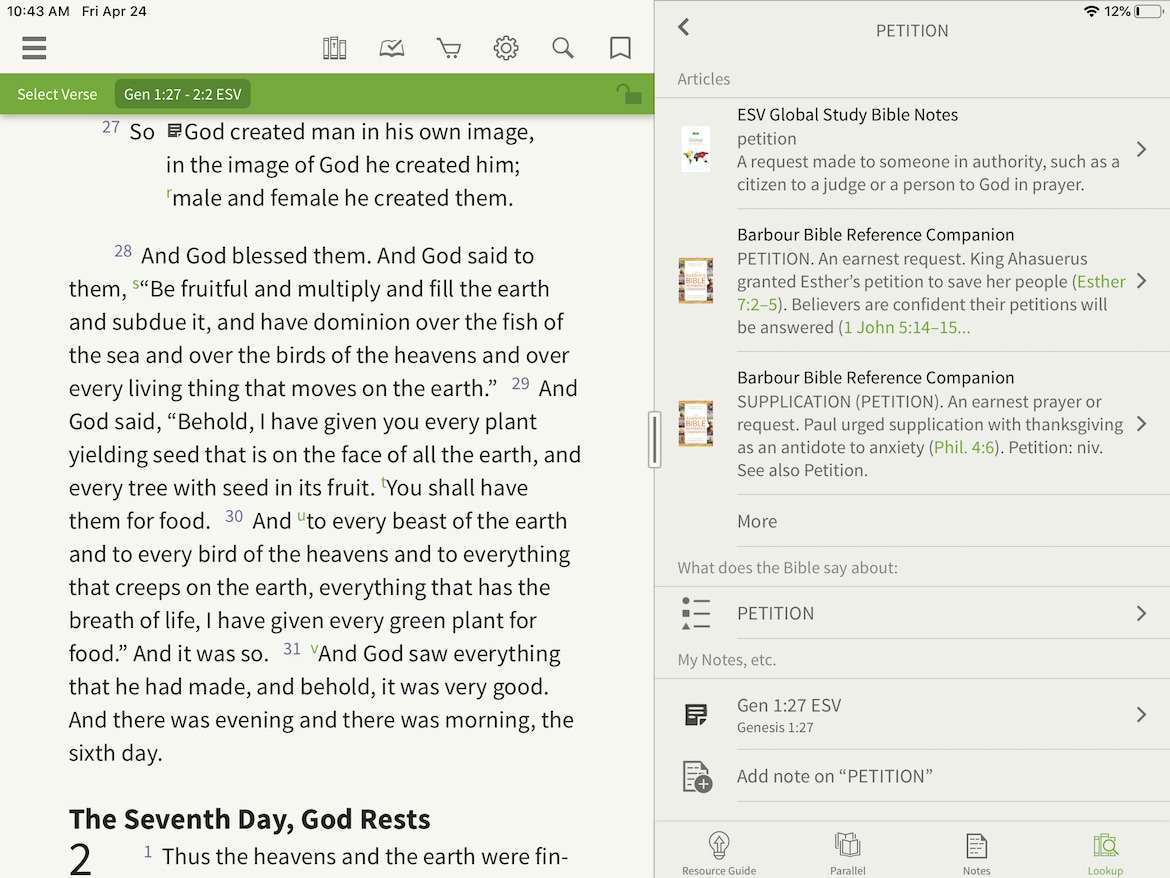Screen dimensions: 1170x878
Task: Expand PETITION Bible topic chevron
Action: coord(1142,613)
